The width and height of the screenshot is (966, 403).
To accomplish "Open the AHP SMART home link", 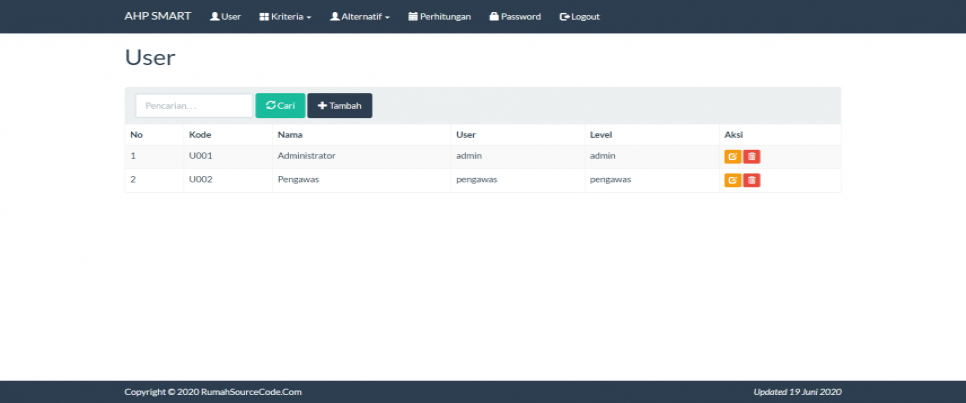I will [158, 16].
